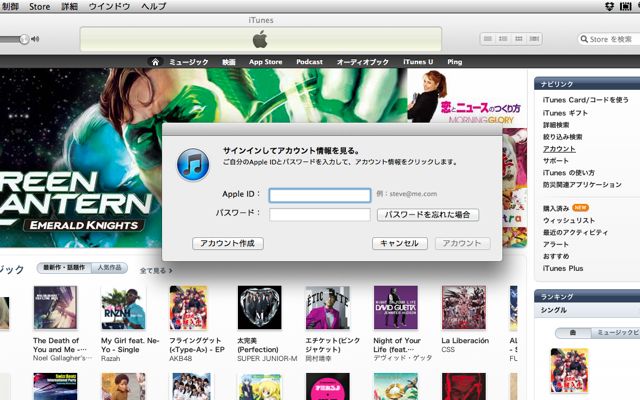640x400 pixels.
Task: Switch to Cover Flow view icon
Action: [534, 39]
